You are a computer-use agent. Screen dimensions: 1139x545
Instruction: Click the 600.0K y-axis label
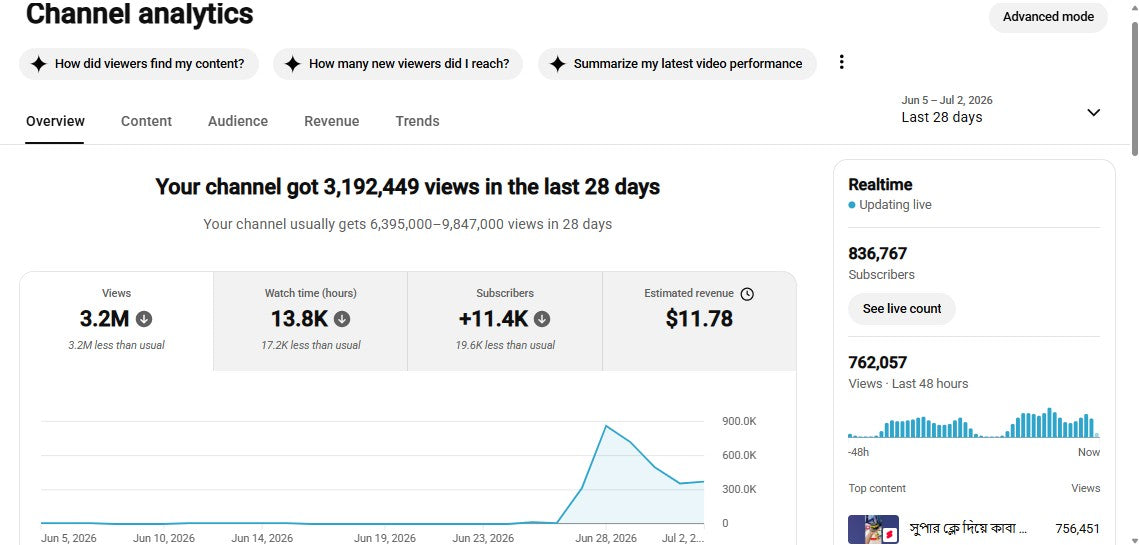[x=739, y=455]
